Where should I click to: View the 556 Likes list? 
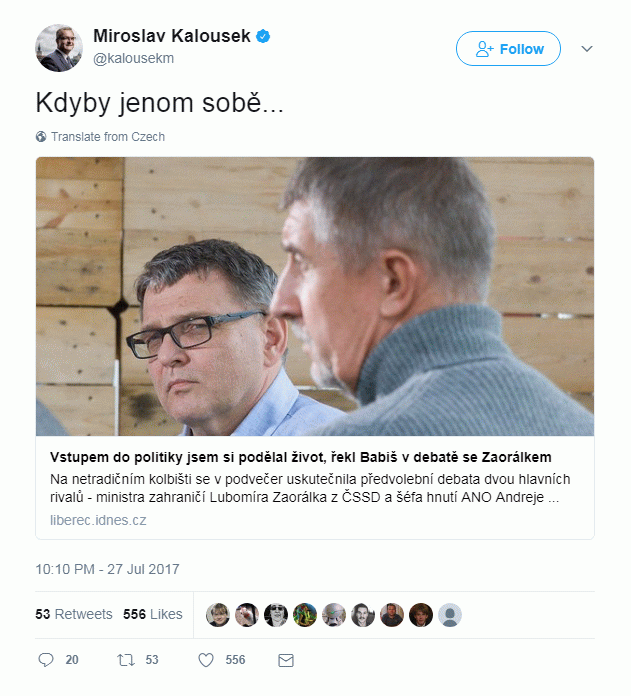[x=153, y=614]
